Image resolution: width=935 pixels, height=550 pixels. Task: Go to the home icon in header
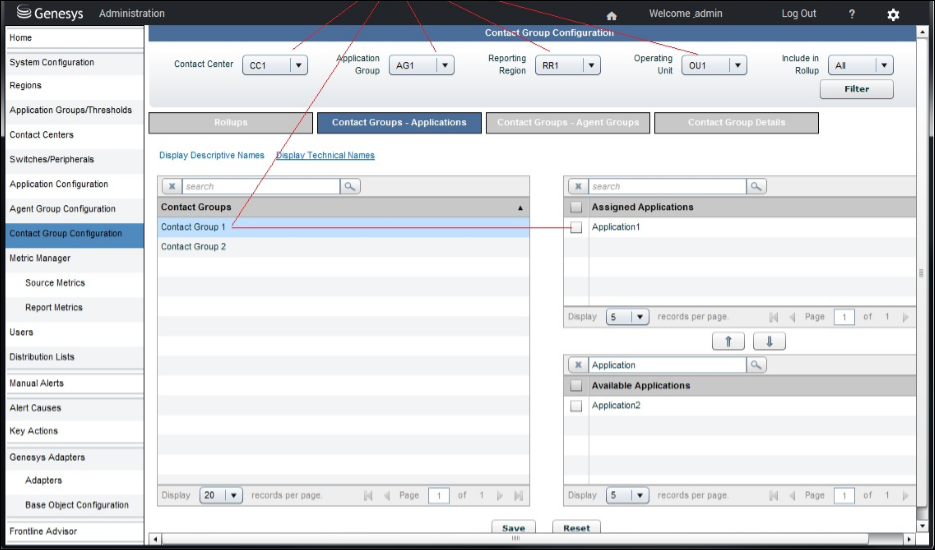(611, 16)
